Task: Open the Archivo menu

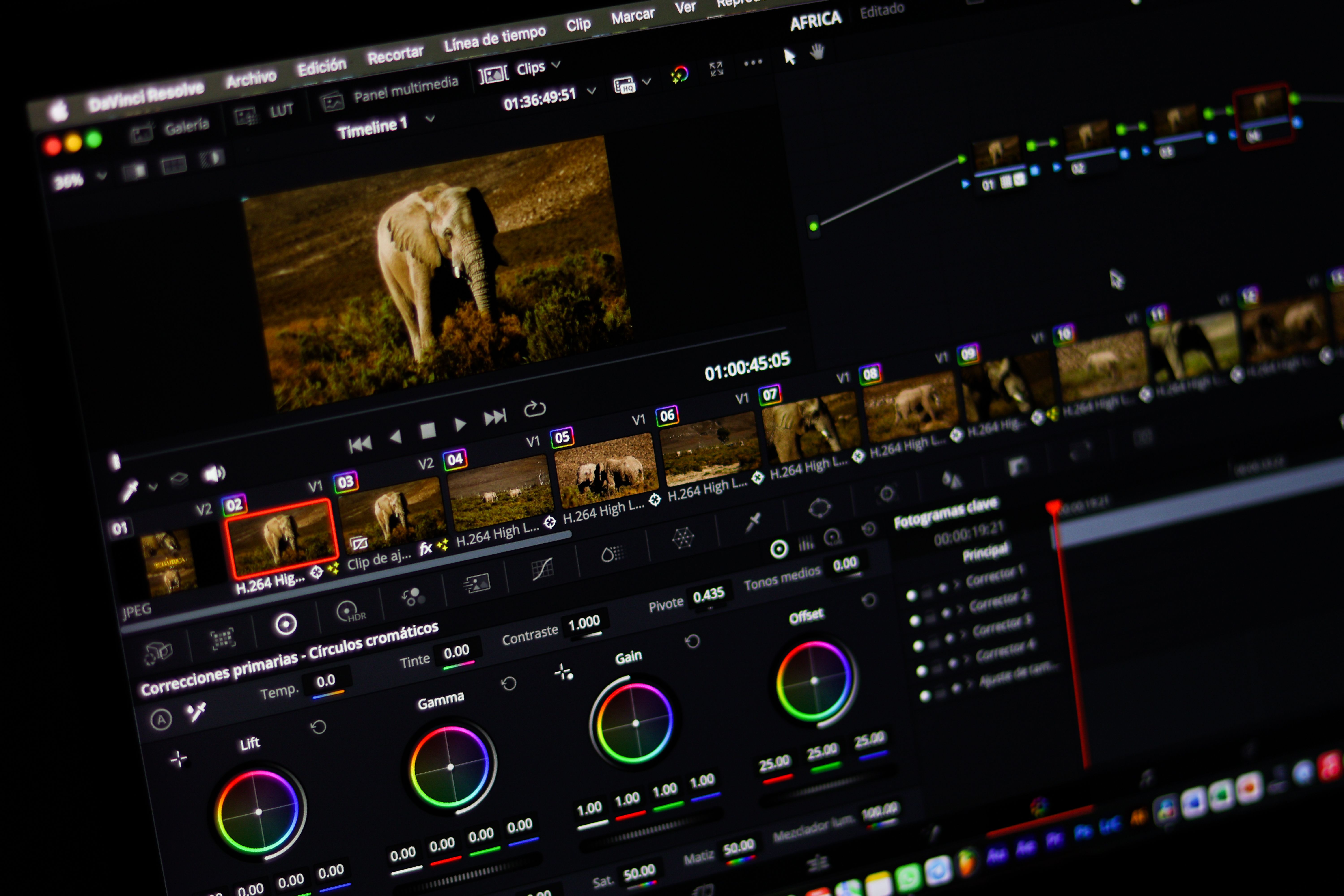Action: point(251,79)
